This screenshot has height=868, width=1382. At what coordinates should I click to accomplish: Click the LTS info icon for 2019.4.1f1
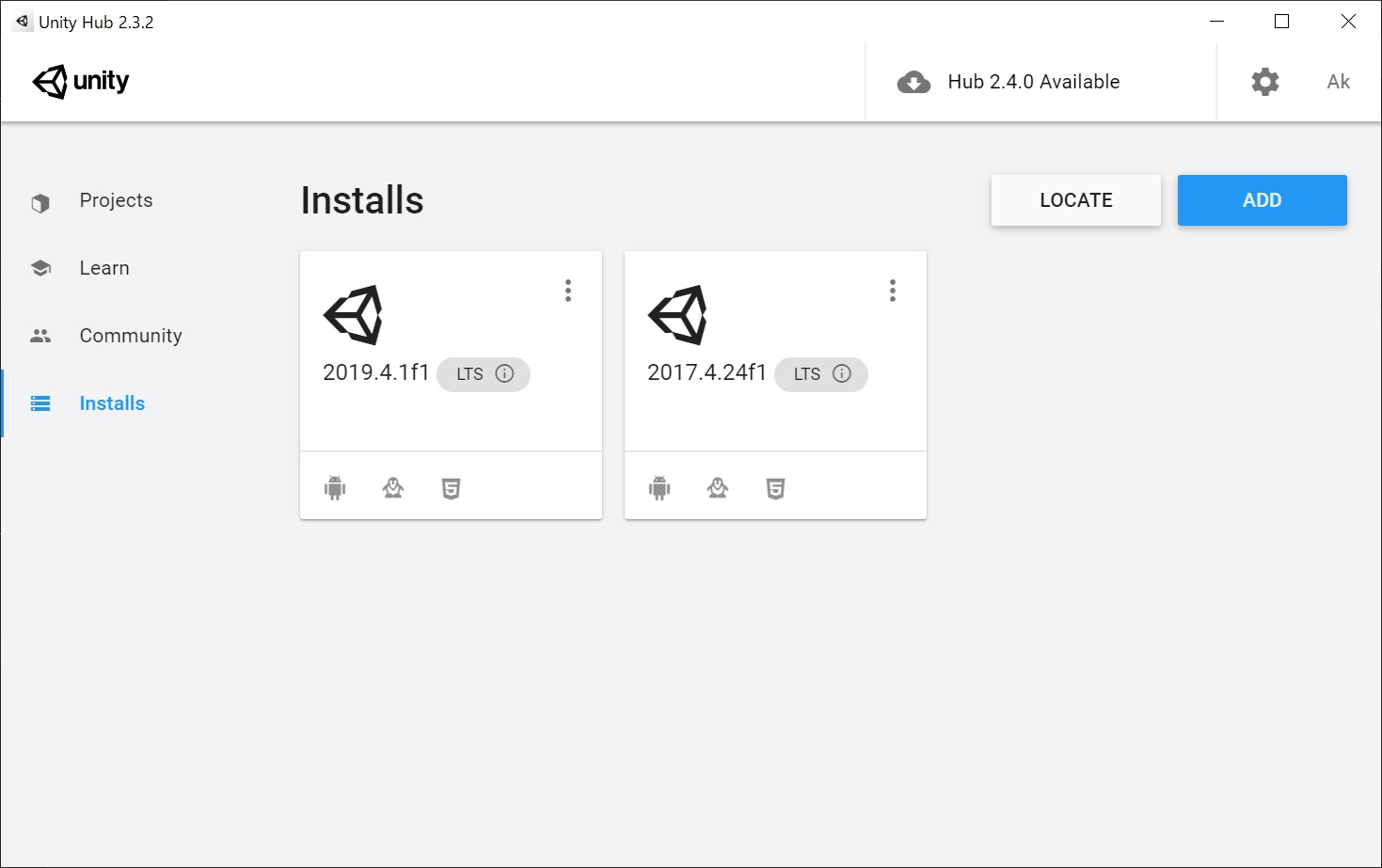tap(505, 373)
